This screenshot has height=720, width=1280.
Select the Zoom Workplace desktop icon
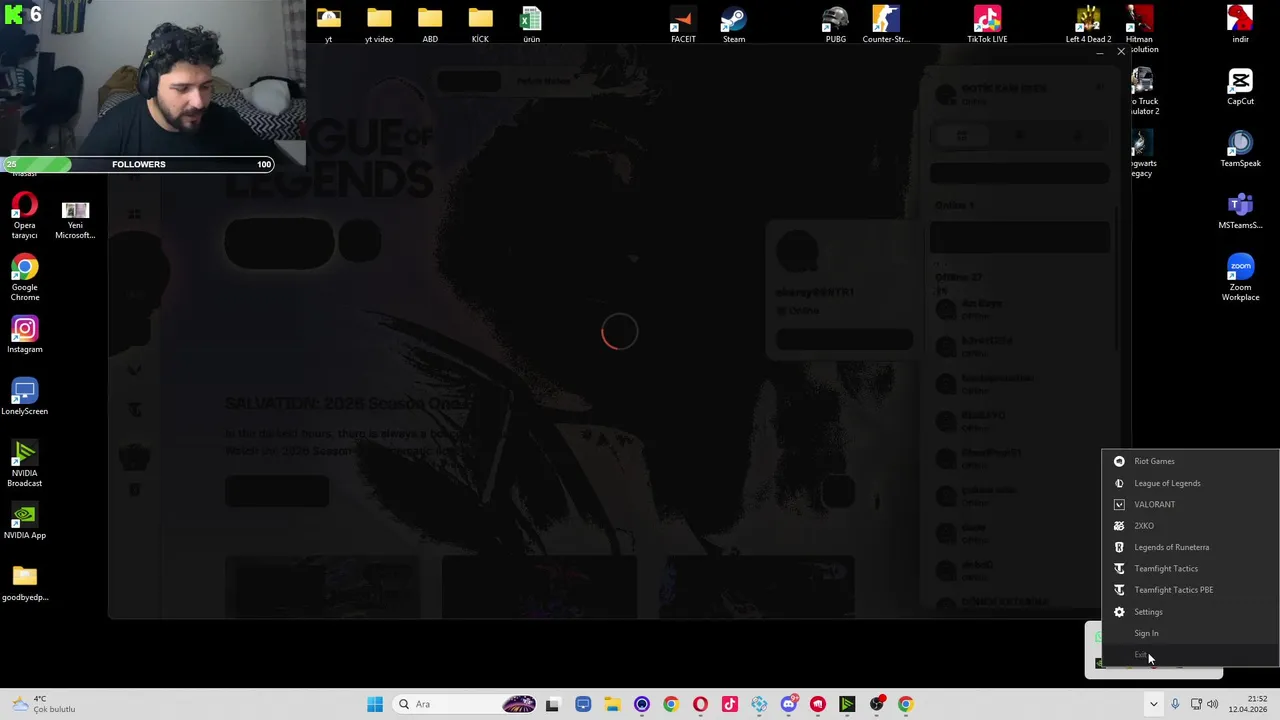[1240, 278]
